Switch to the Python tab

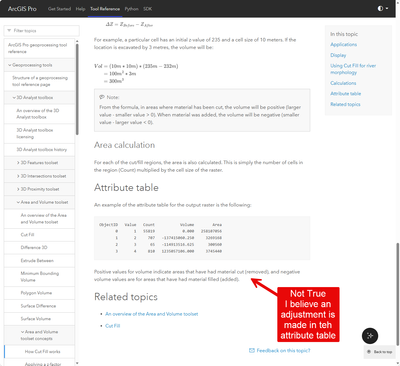(x=132, y=9)
